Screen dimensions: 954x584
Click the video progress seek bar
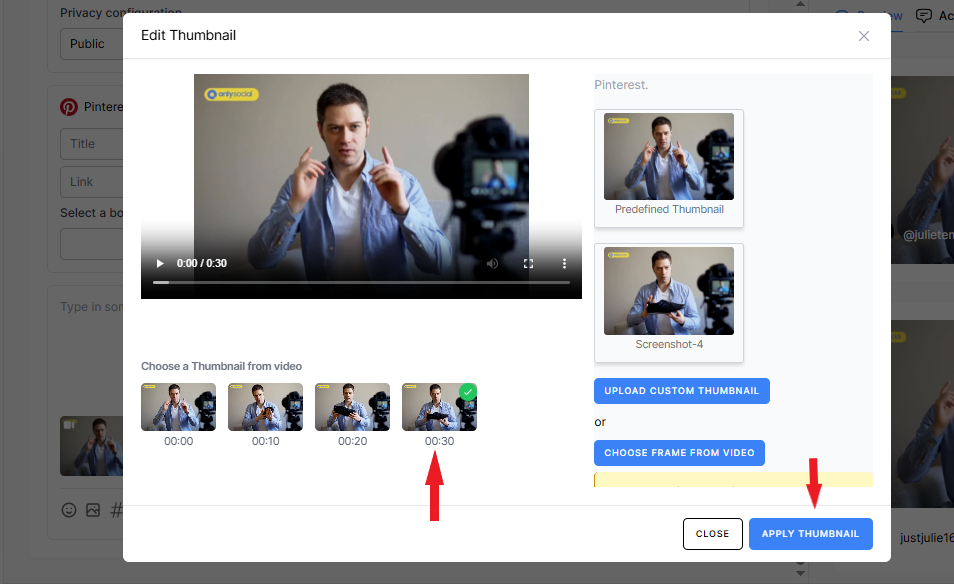(x=361, y=283)
